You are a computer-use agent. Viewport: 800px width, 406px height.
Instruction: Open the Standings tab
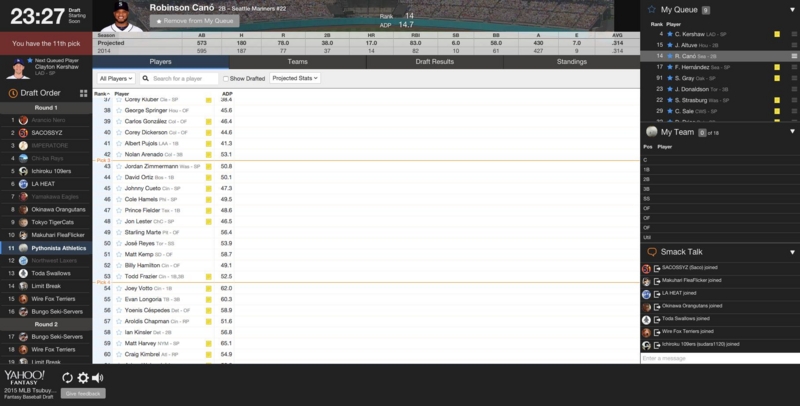(x=571, y=62)
